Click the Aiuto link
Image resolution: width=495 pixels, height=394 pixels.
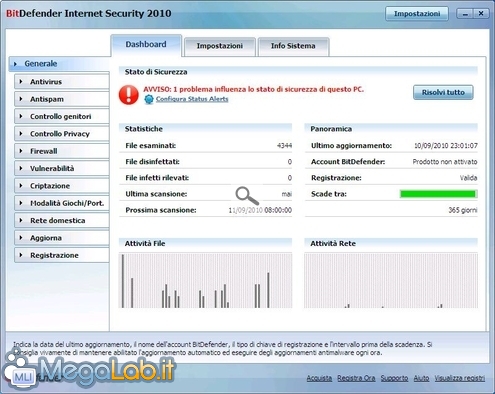click(421, 378)
